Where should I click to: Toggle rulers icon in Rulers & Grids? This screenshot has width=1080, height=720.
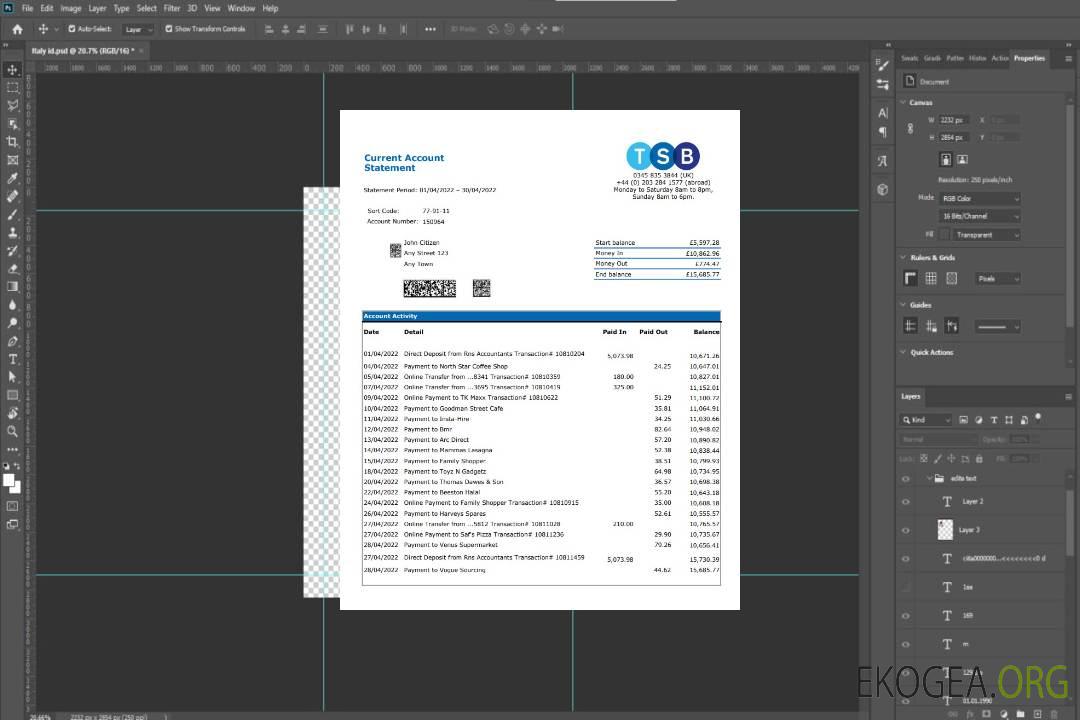pos(910,278)
